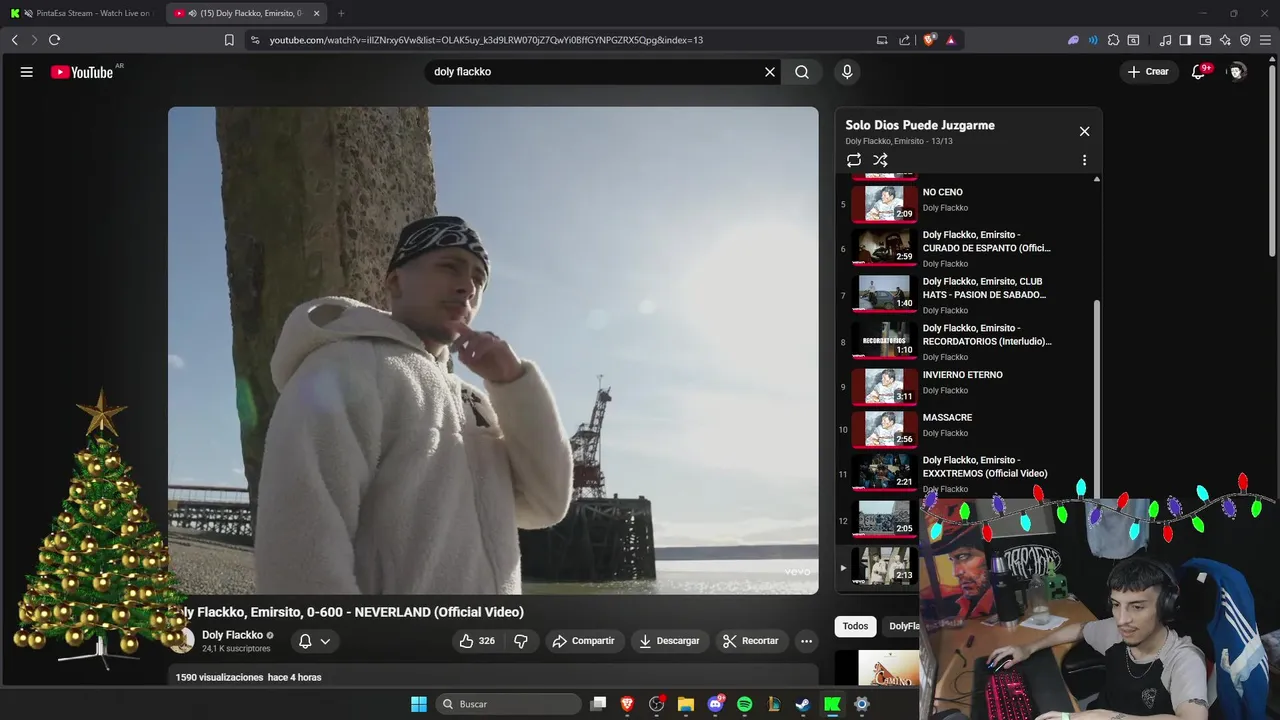Select the Doly Flackko YouTube tab

point(247,13)
